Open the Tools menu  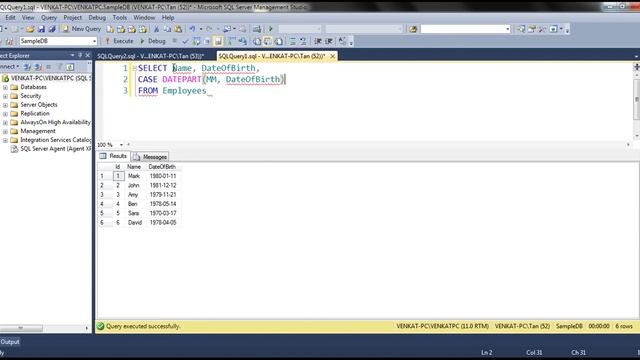coord(120,18)
